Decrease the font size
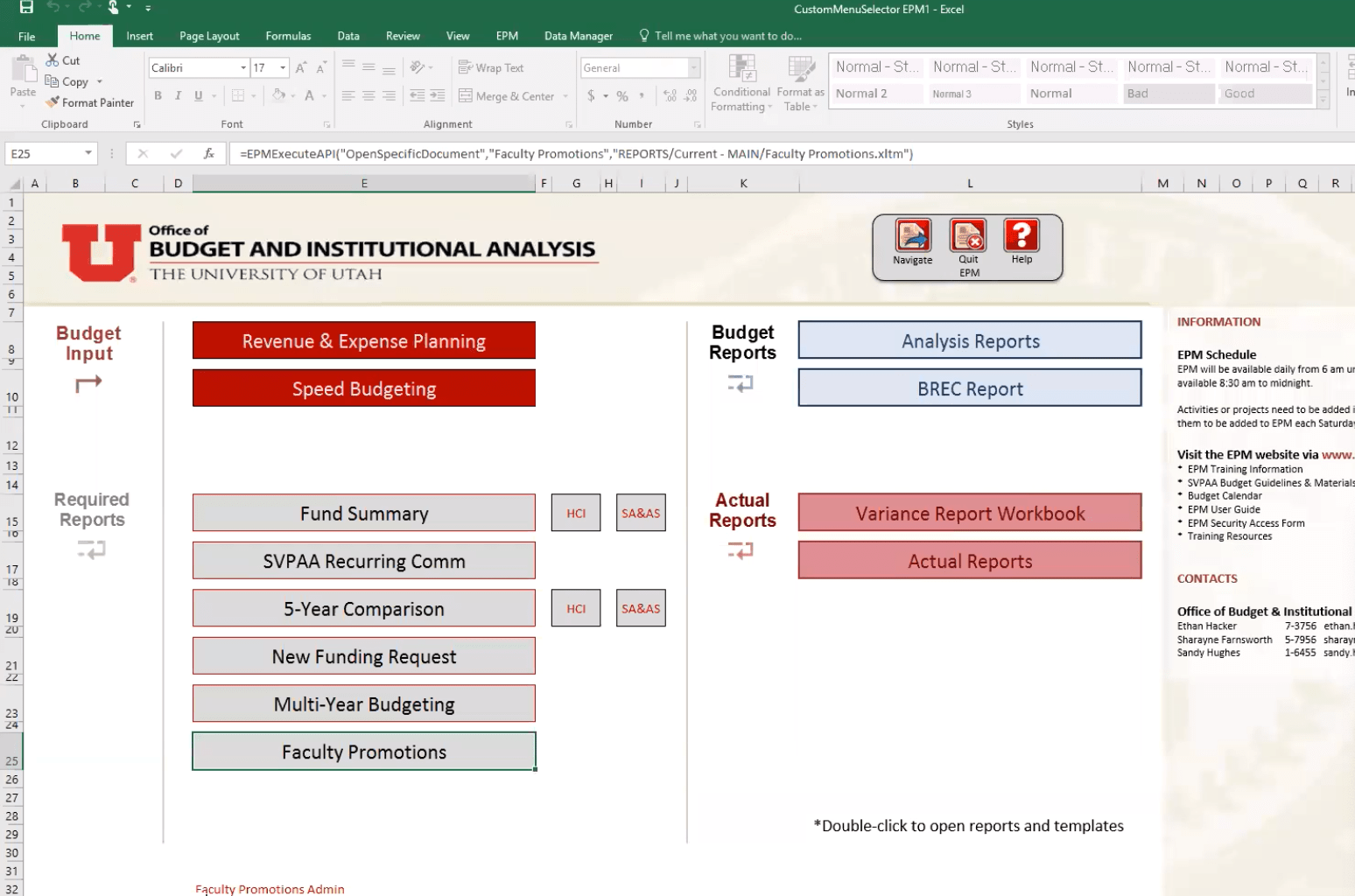 [321, 67]
